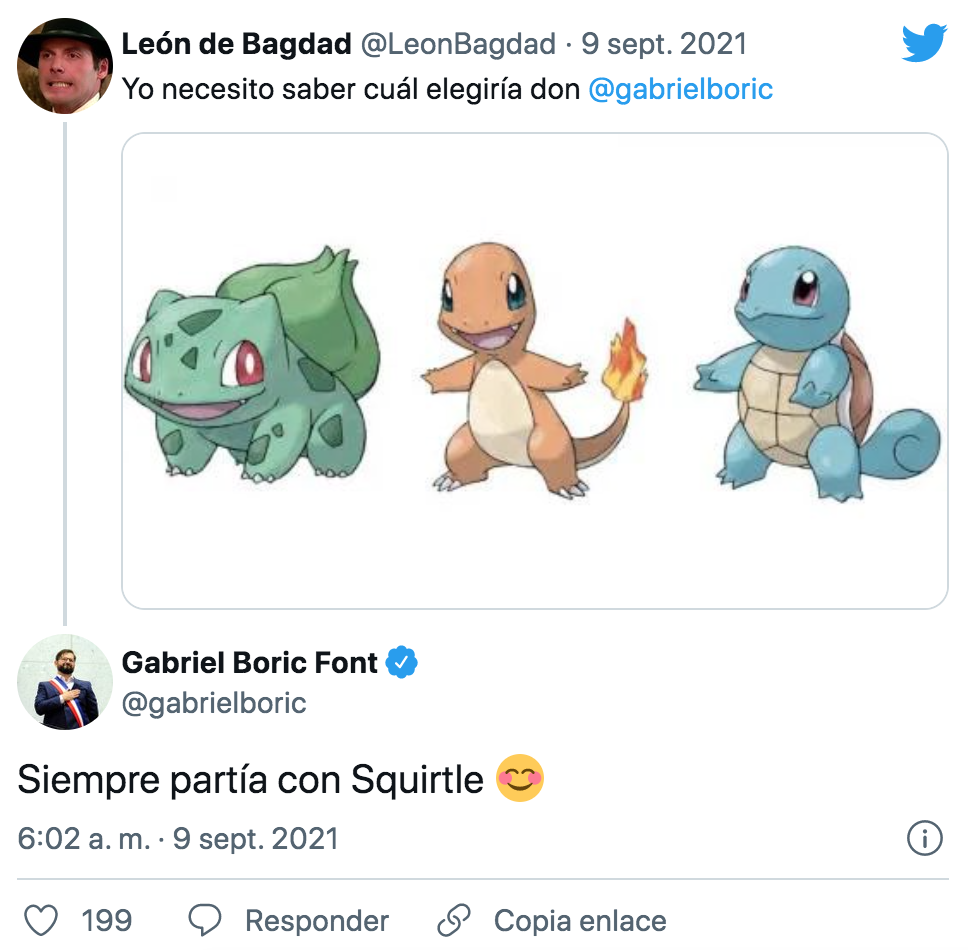The width and height of the screenshot is (968, 950).
Task: Click the "León de Bagdad" display name
Action: pos(236,44)
